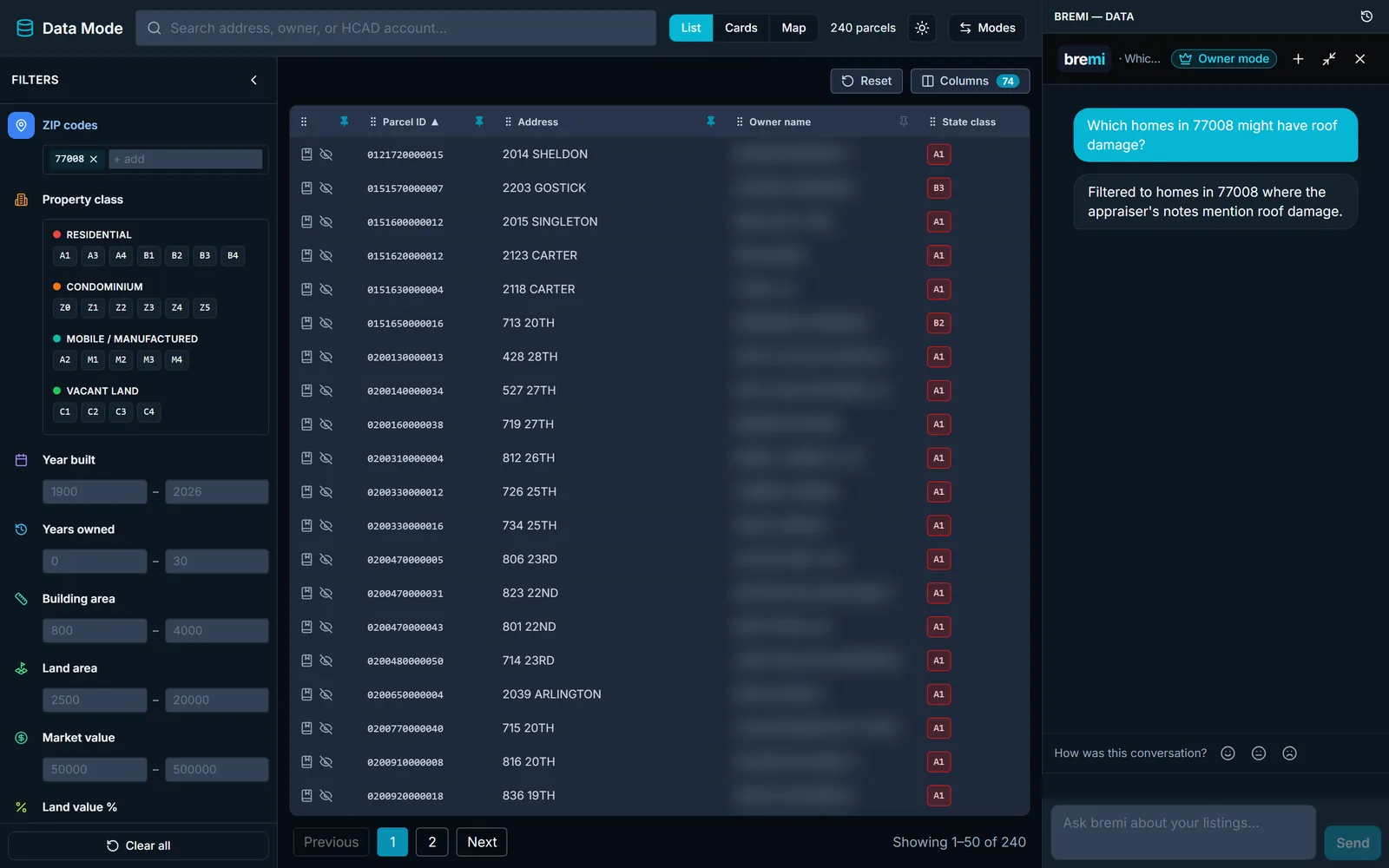Viewport: 1389px width, 868px height.
Task: Hide the 2123 CARTER row eye icon
Action: point(326,255)
